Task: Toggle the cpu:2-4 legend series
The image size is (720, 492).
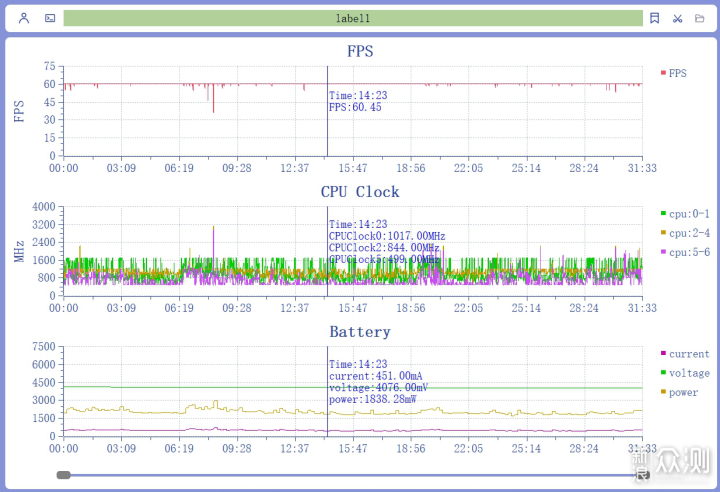Action: (x=685, y=233)
